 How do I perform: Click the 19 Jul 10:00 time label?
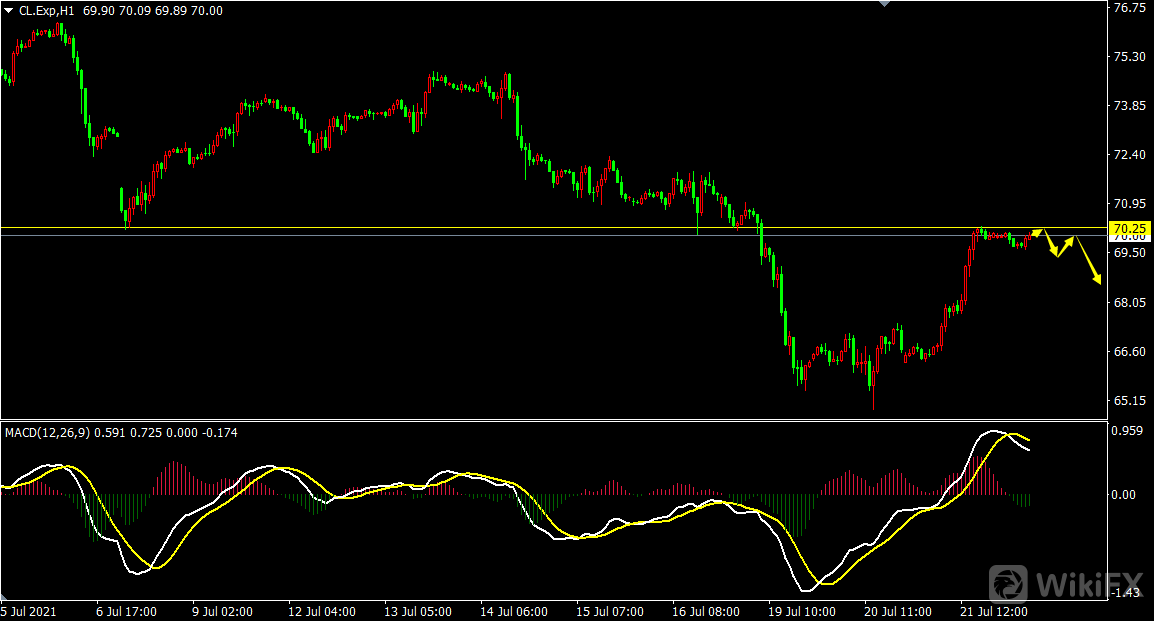803,610
